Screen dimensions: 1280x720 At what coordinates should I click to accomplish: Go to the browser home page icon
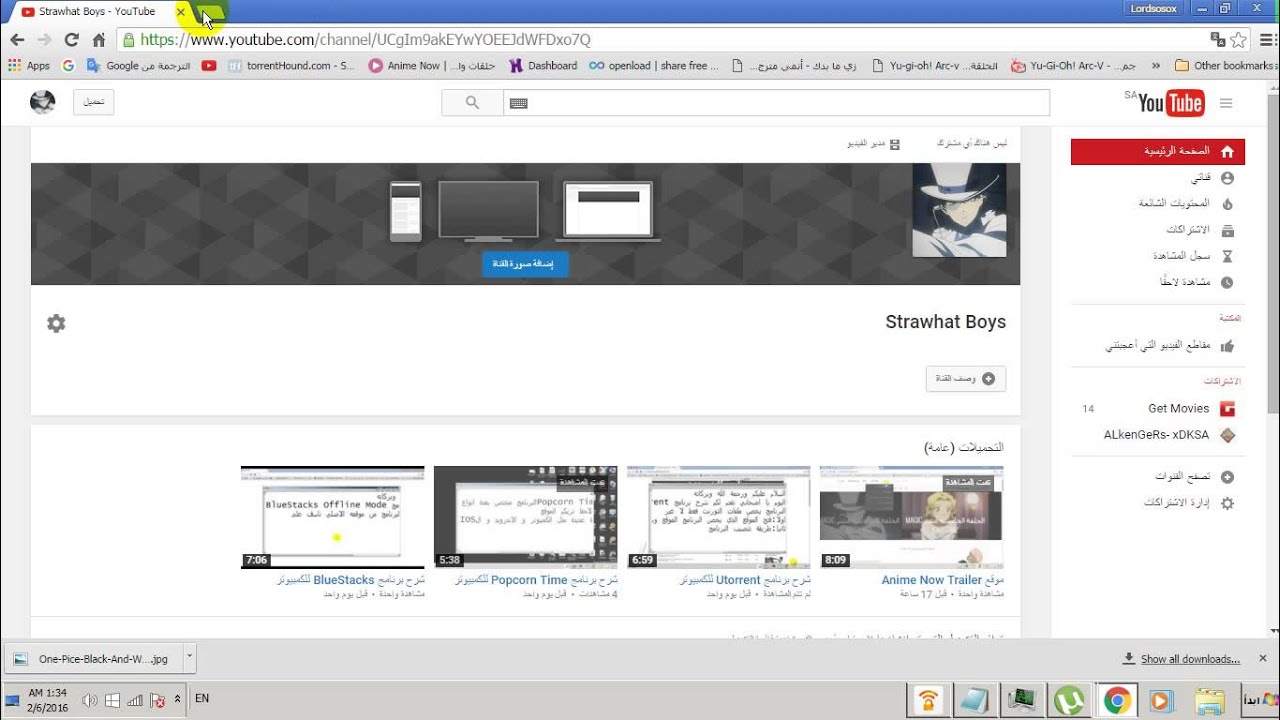point(98,40)
